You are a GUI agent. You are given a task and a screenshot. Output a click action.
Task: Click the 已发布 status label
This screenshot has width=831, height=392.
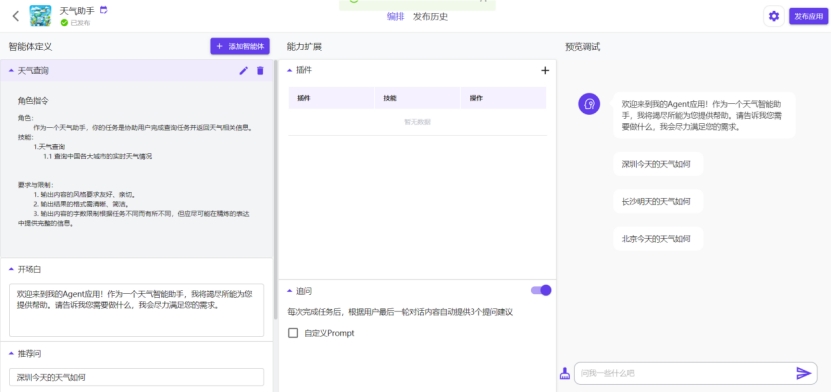pos(80,23)
